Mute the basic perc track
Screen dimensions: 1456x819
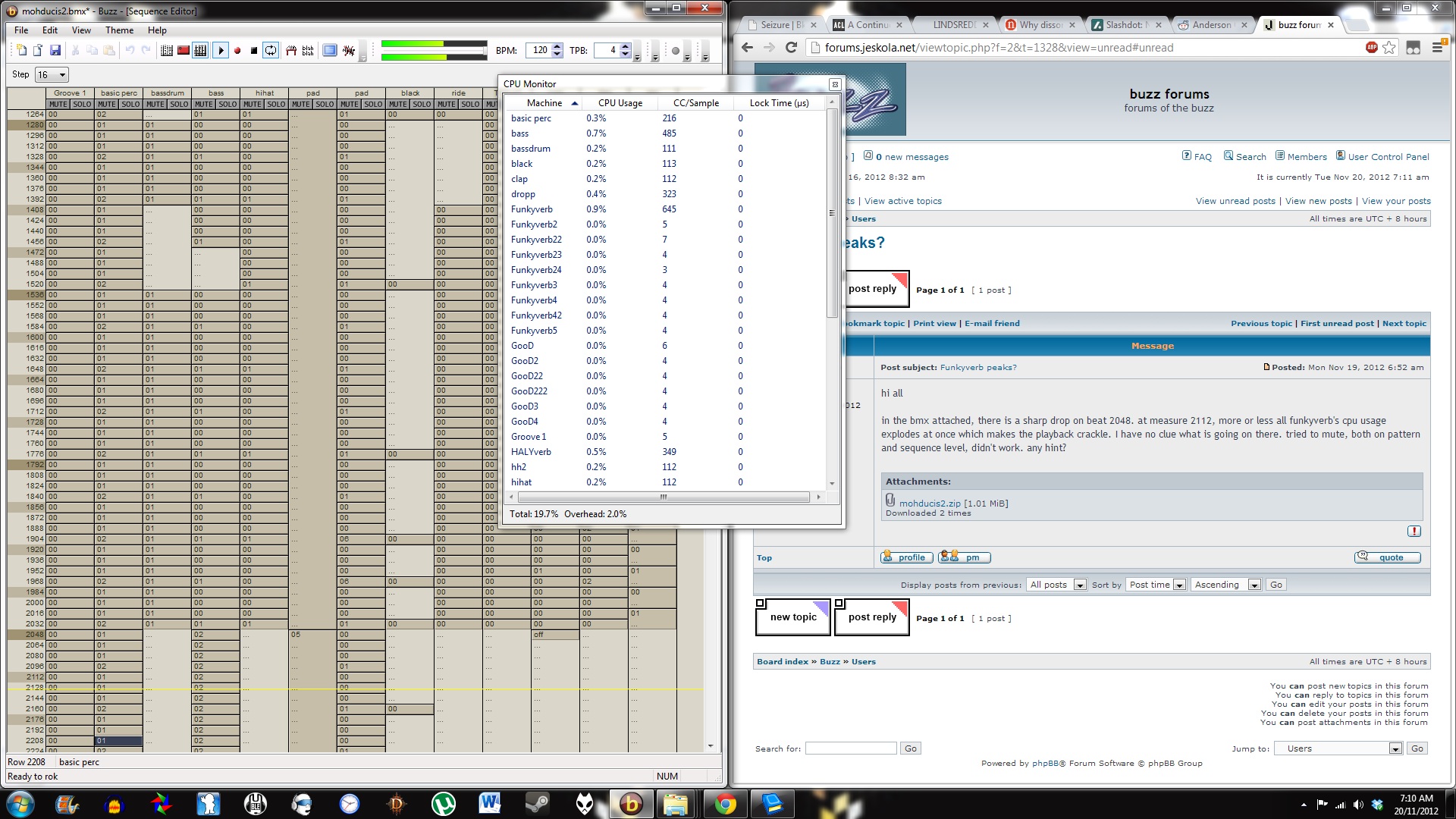pyautogui.click(x=106, y=104)
